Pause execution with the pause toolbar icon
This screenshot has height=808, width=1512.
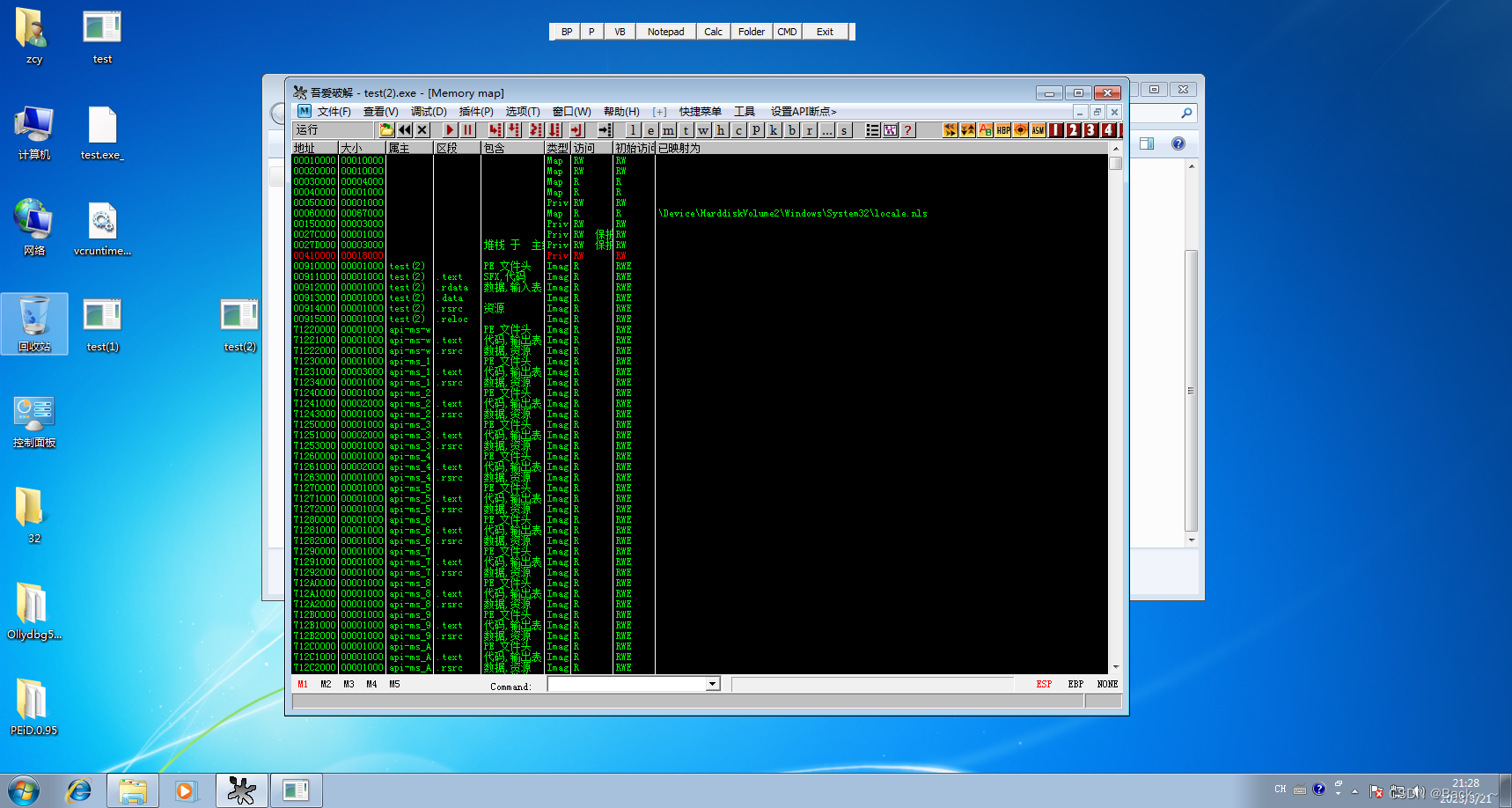[x=468, y=130]
